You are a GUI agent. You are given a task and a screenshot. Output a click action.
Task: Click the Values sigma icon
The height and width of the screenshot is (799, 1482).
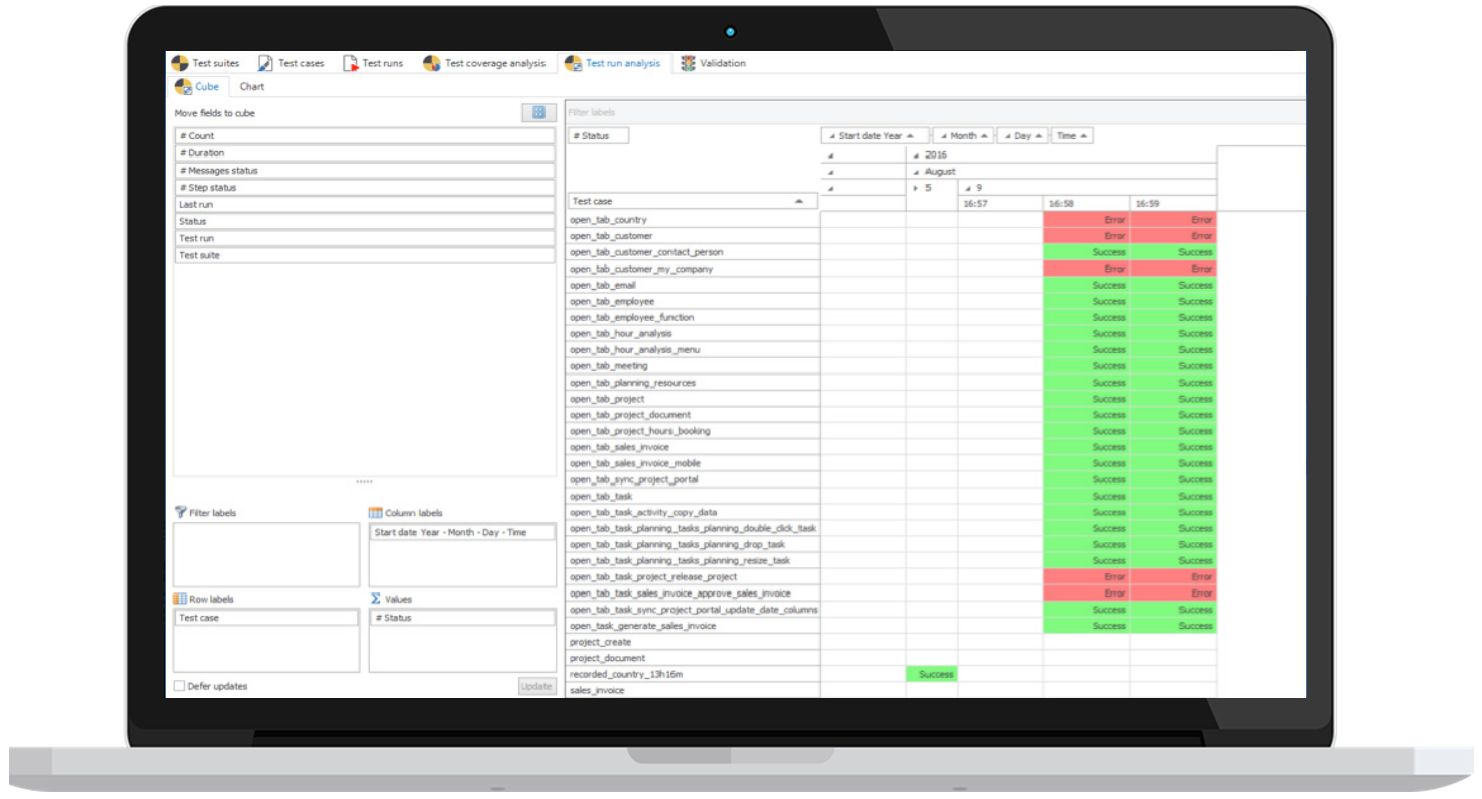click(376, 599)
